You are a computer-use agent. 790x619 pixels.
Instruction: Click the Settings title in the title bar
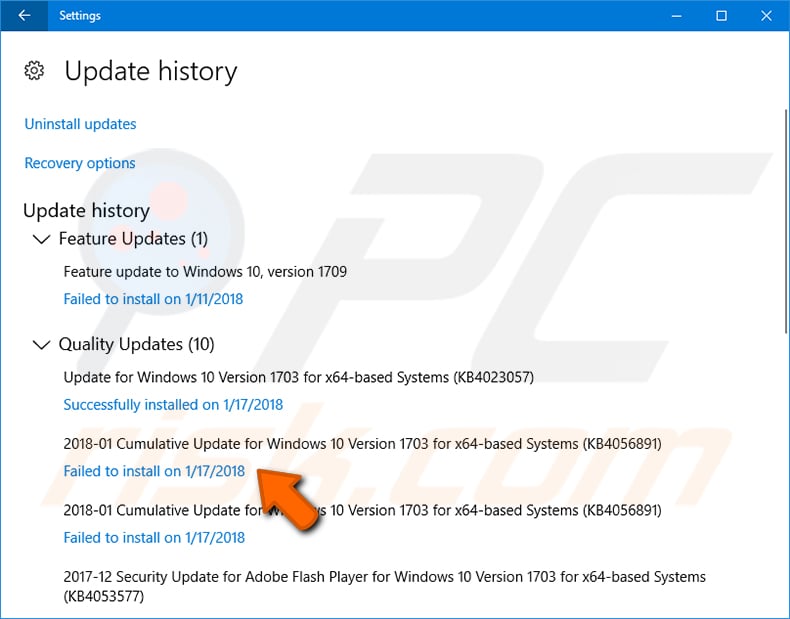tap(80, 16)
